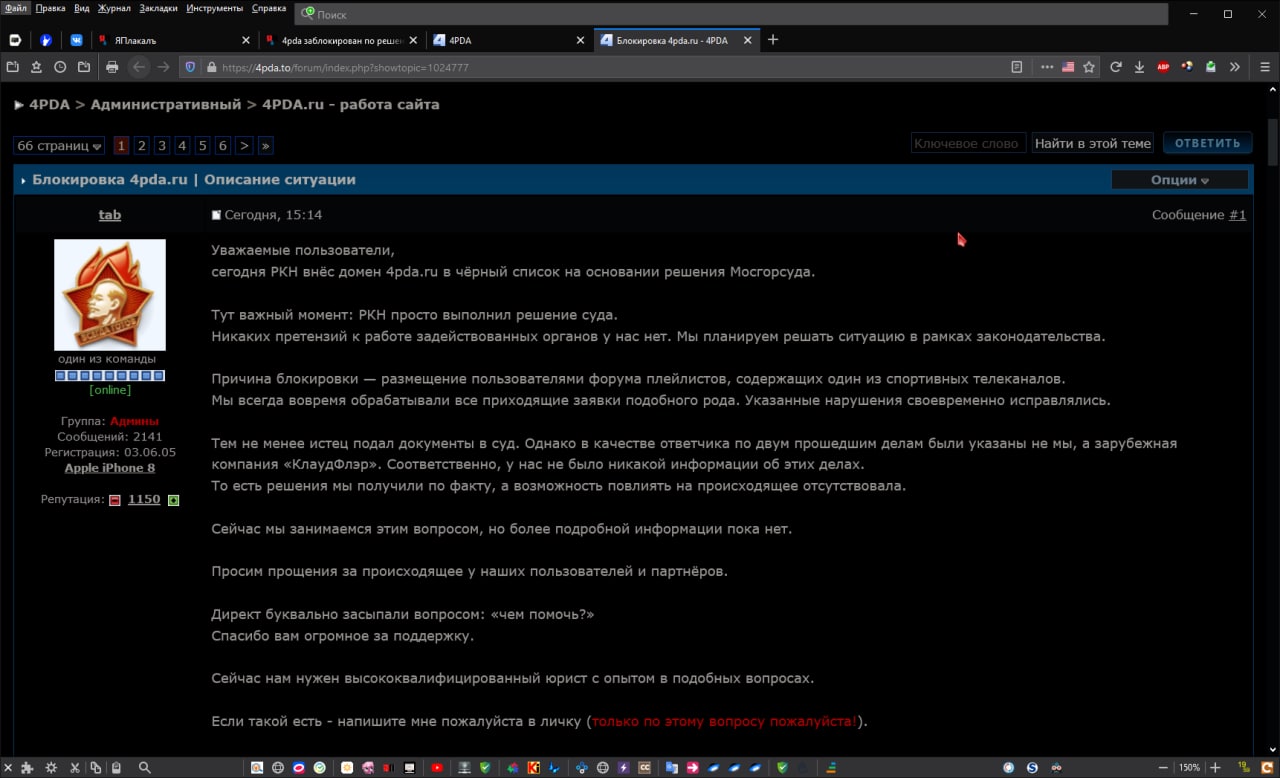Viewport: 1280px width, 778px height.
Task: Jump to last page with » link
Action: point(265,146)
